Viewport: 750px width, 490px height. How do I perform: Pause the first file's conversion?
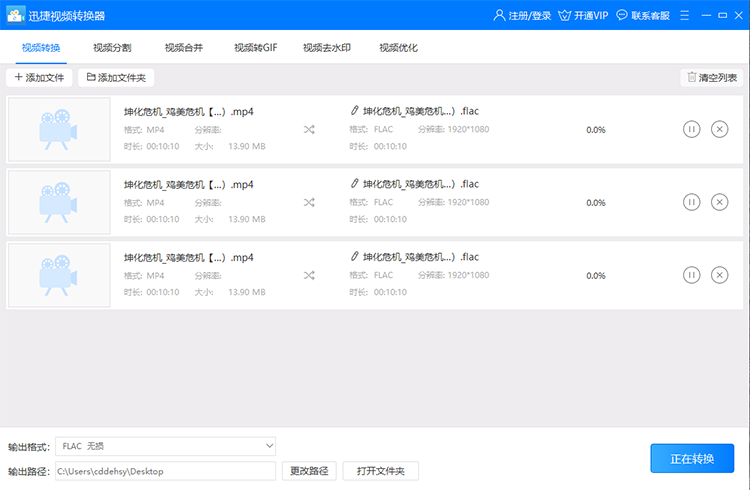pos(691,129)
